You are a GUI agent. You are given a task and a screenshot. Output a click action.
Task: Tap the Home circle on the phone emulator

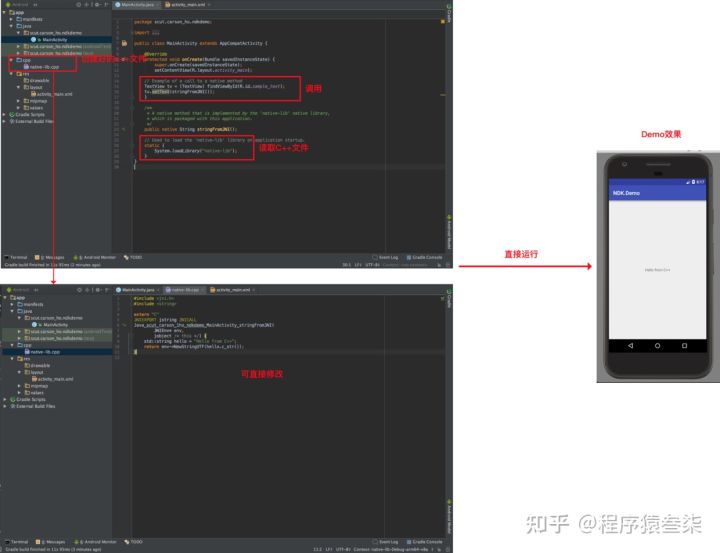658,345
